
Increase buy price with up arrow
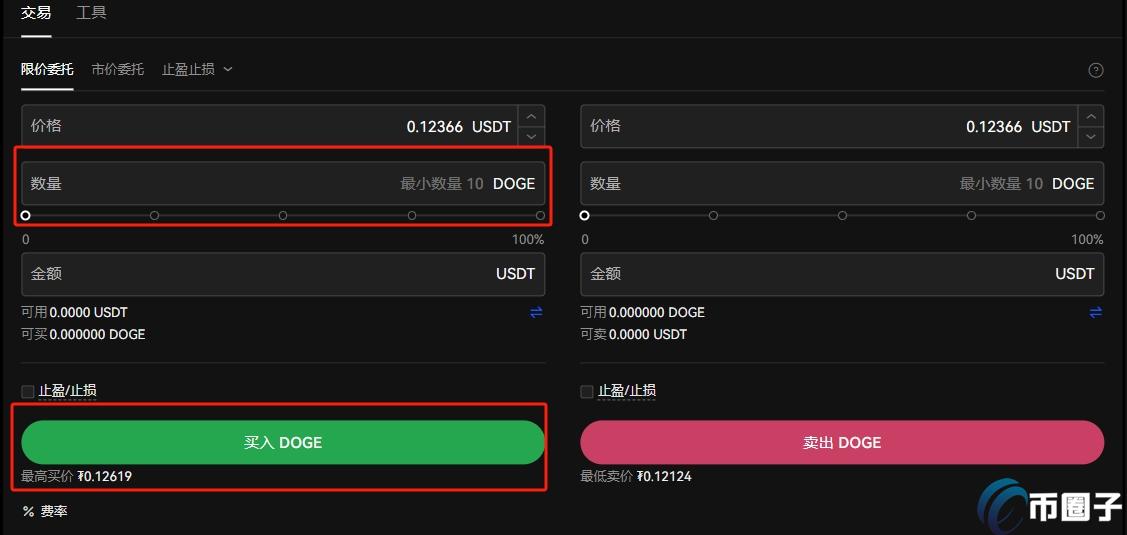(531, 116)
